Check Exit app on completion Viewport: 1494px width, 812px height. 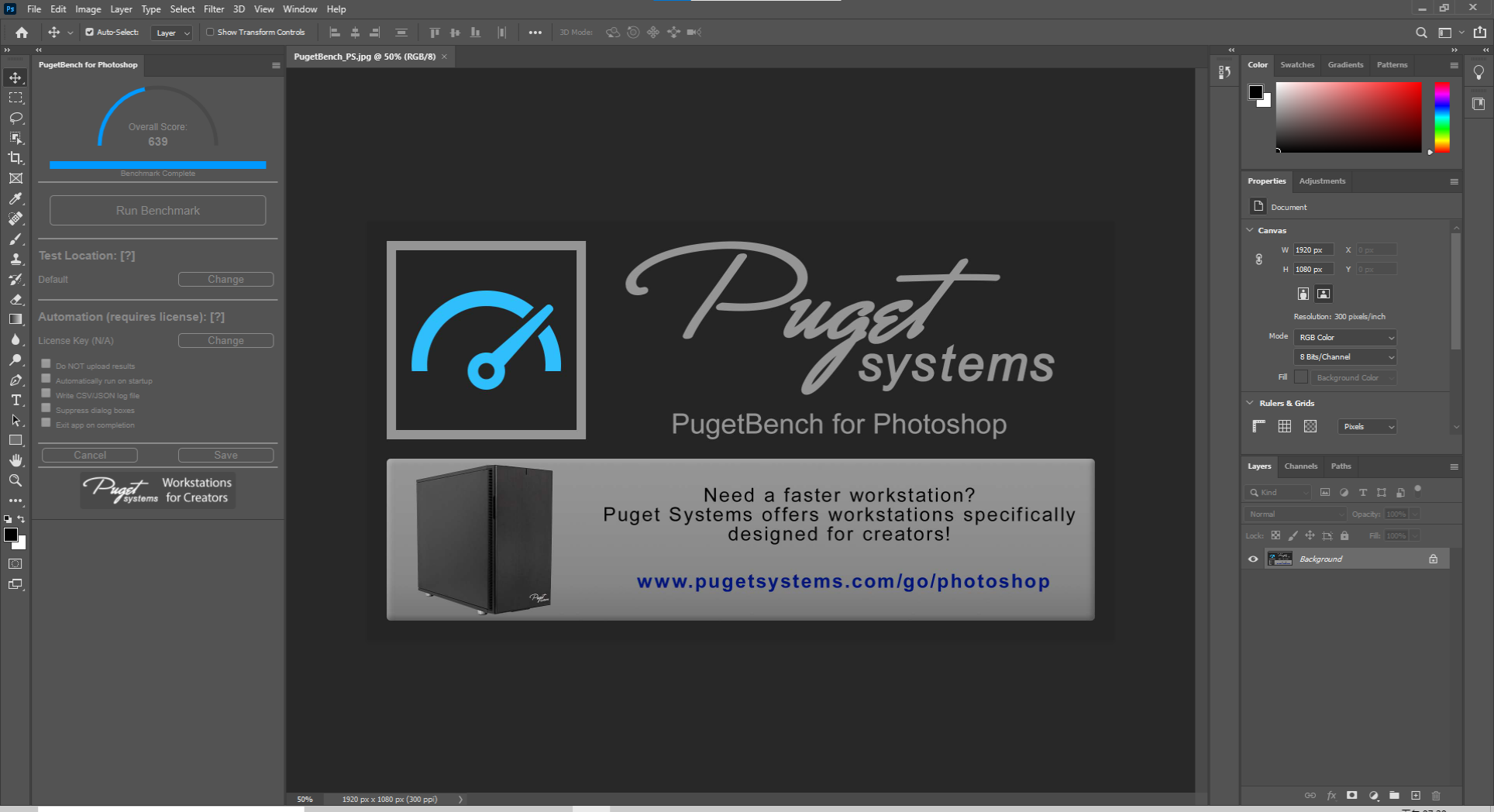tap(46, 422)
